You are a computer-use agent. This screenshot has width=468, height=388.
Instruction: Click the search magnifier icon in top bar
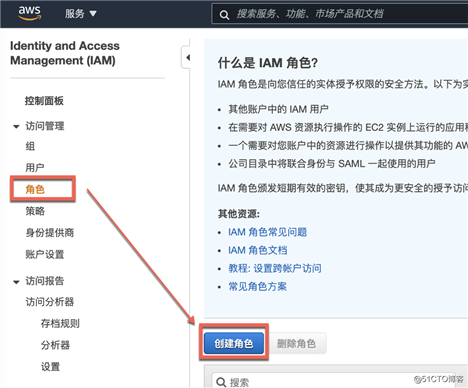coord(224,15)
